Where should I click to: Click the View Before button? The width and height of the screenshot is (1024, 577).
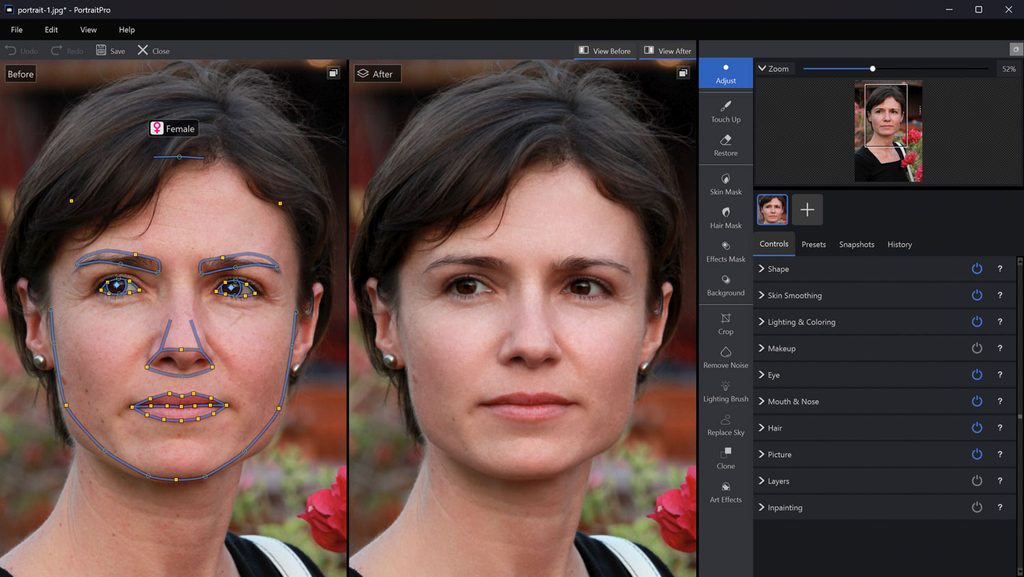[x=605, y=50]
